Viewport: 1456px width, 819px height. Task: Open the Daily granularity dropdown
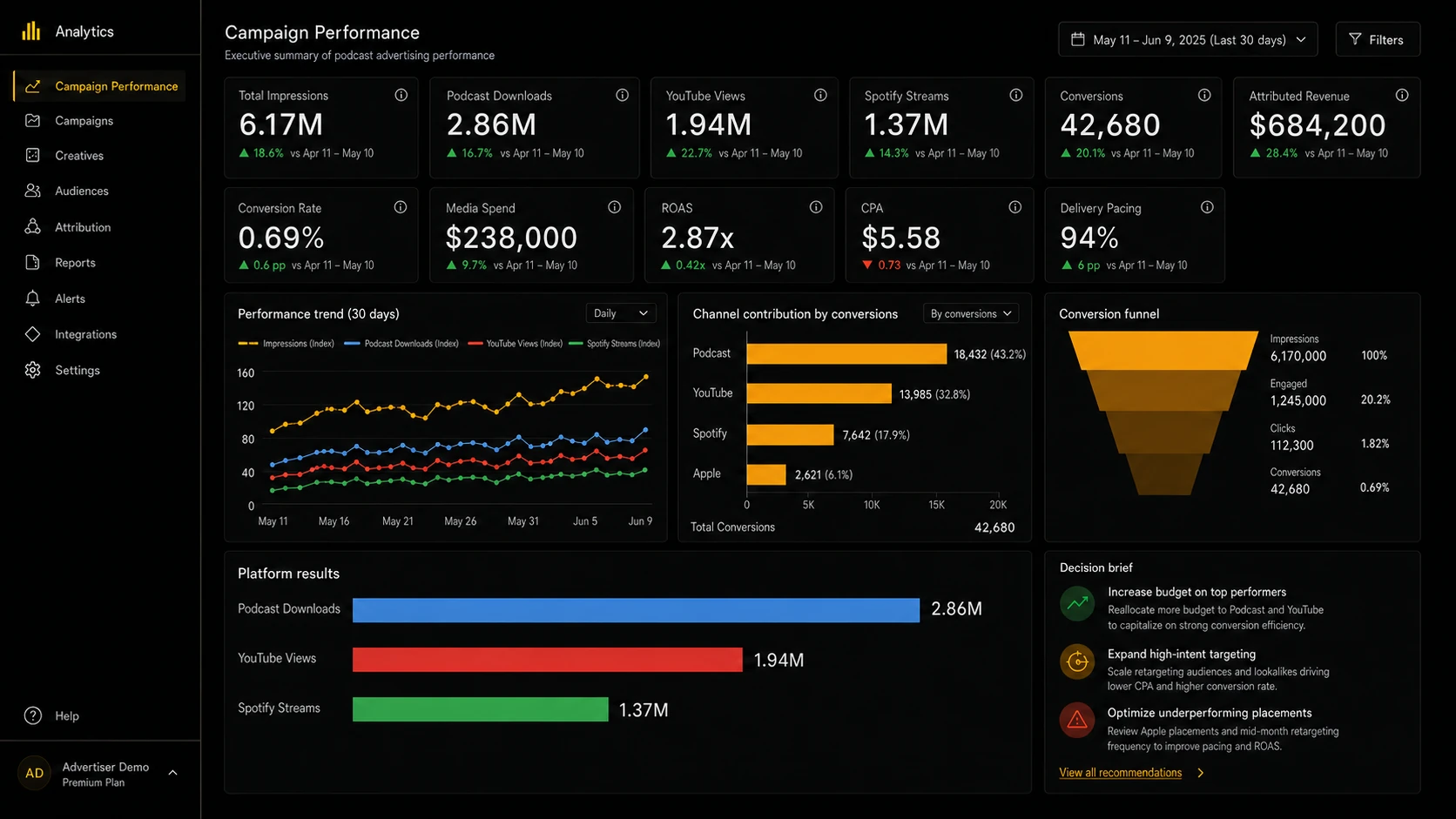pos(620,313)
